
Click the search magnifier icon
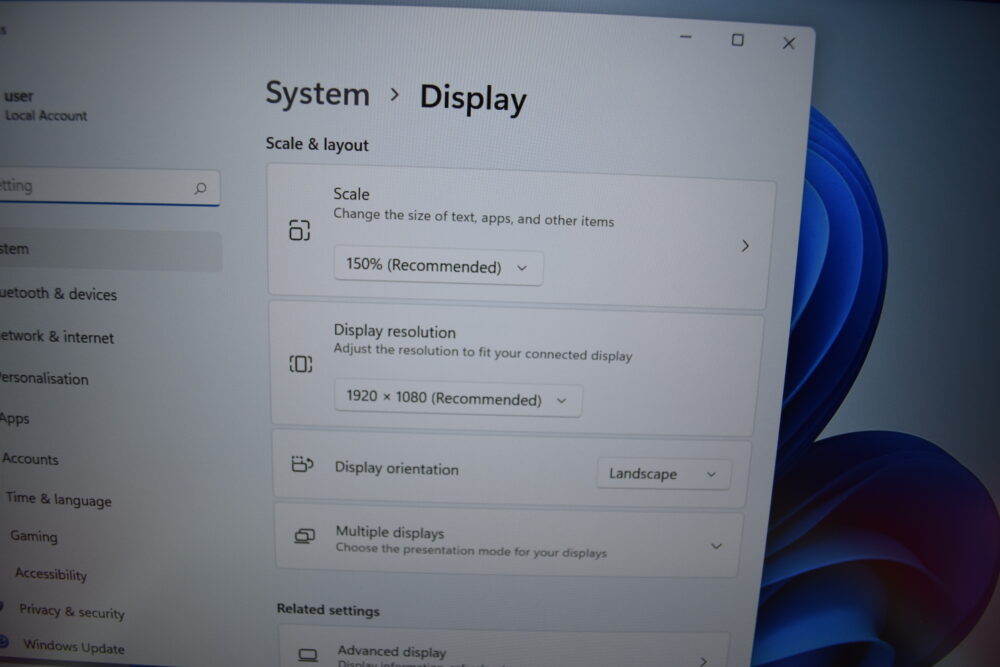click(x=200, y=188)
